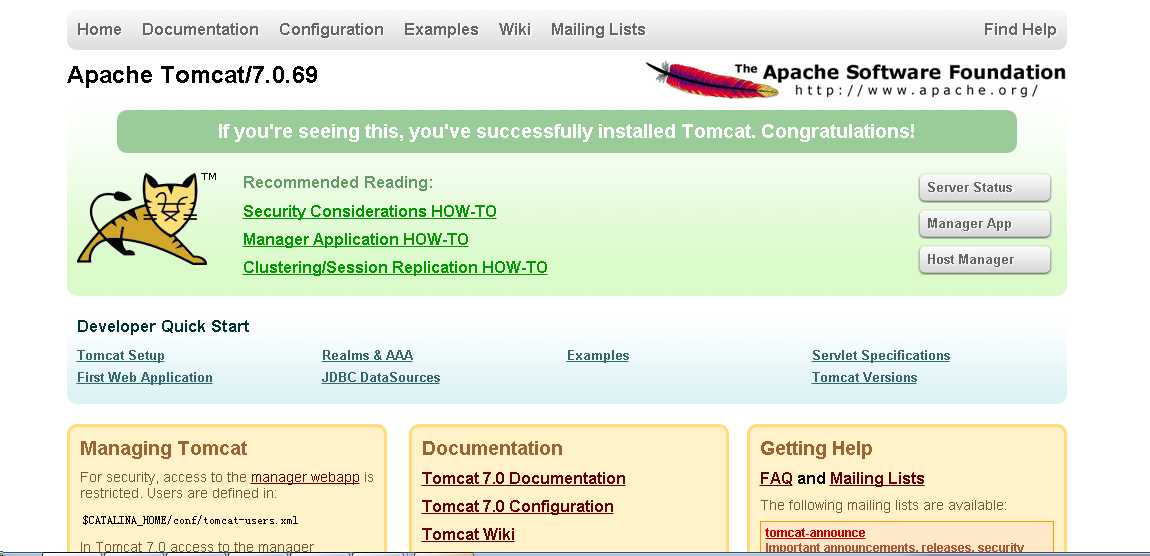1150x556 pixels.
Task: Open the Tomcat Versions link
Action: tap(864, 378)
